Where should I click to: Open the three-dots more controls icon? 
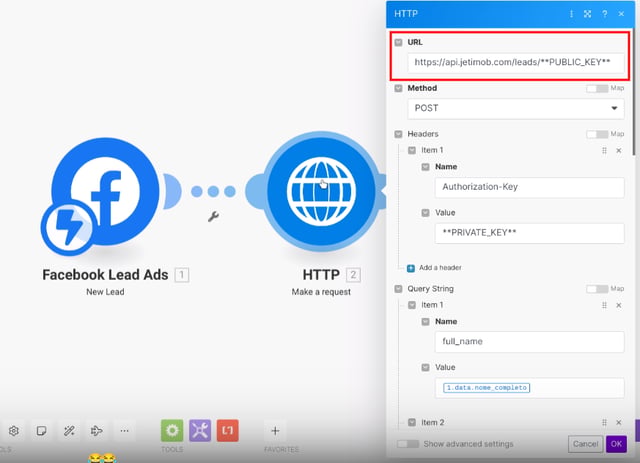click(x=124, y=431)
